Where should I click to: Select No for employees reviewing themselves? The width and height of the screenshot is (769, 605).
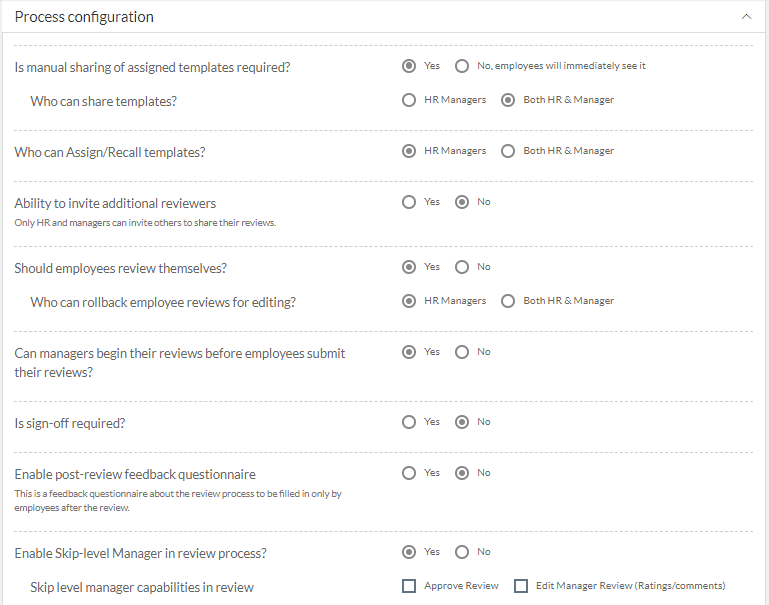tap(461, 267)
